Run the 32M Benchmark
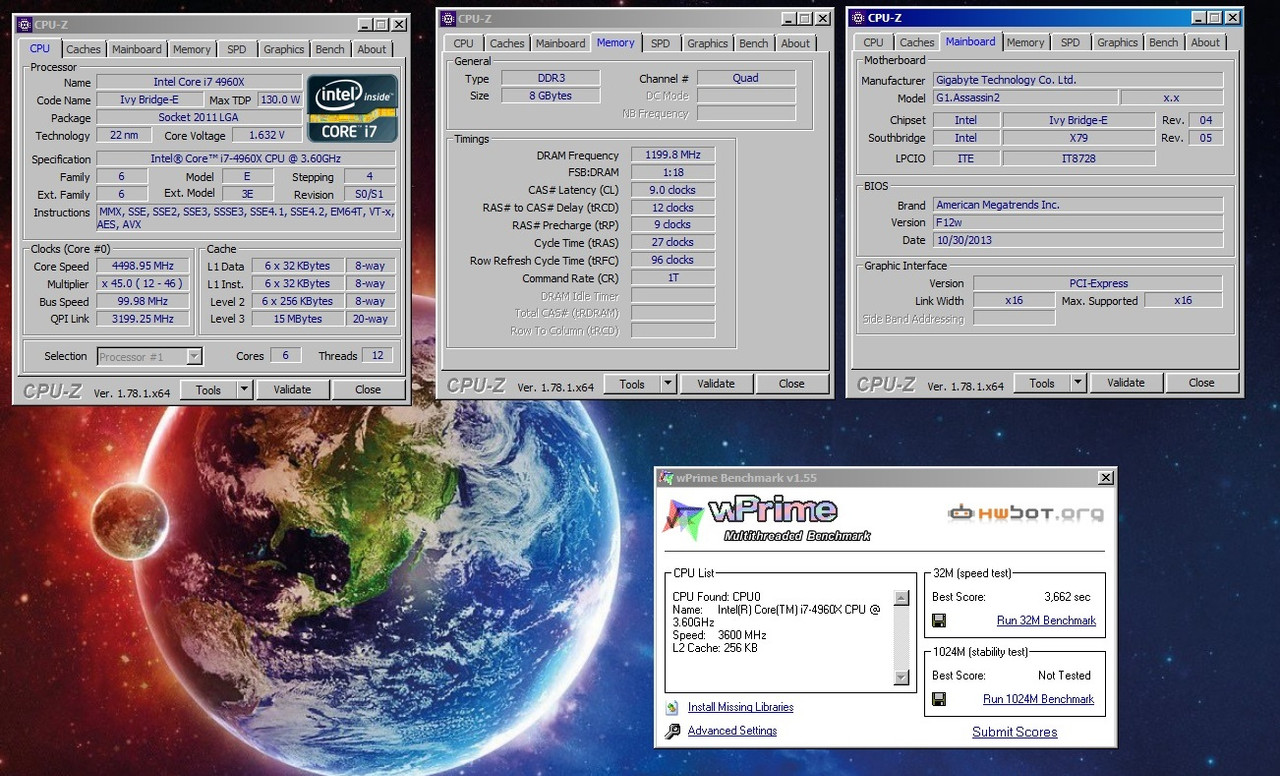The width and height of the screenshot is (1280, 776). (1046, 620)
